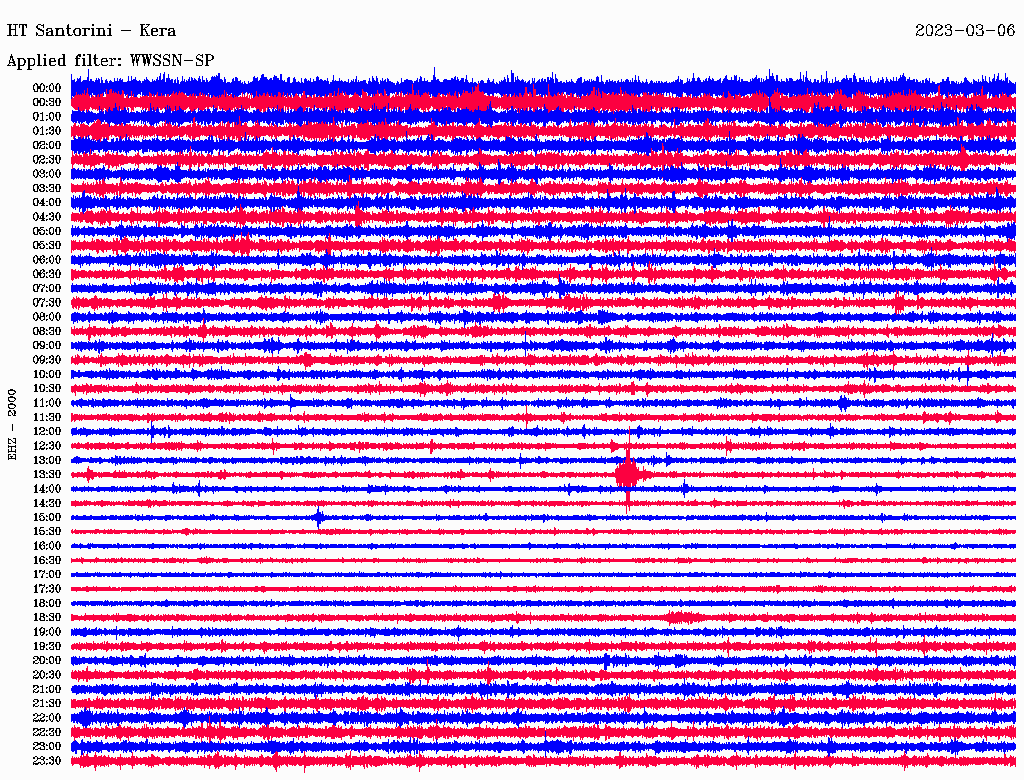
Task: Select the 18:00 time label
Action: pyautogui.click(x=47, y=604)
